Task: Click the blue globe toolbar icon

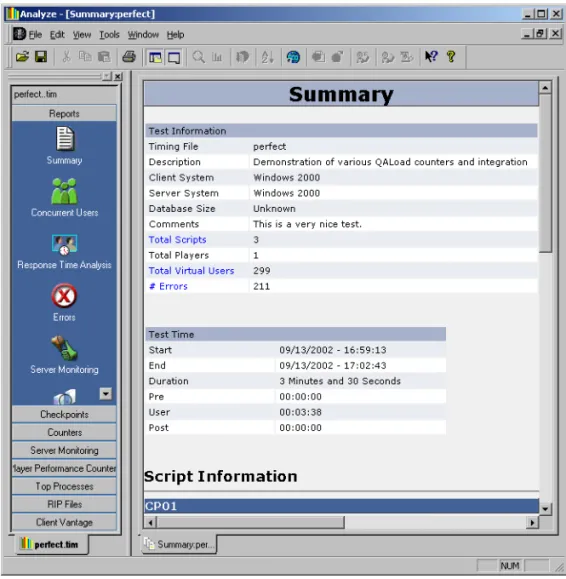Action: click(293, 57)
